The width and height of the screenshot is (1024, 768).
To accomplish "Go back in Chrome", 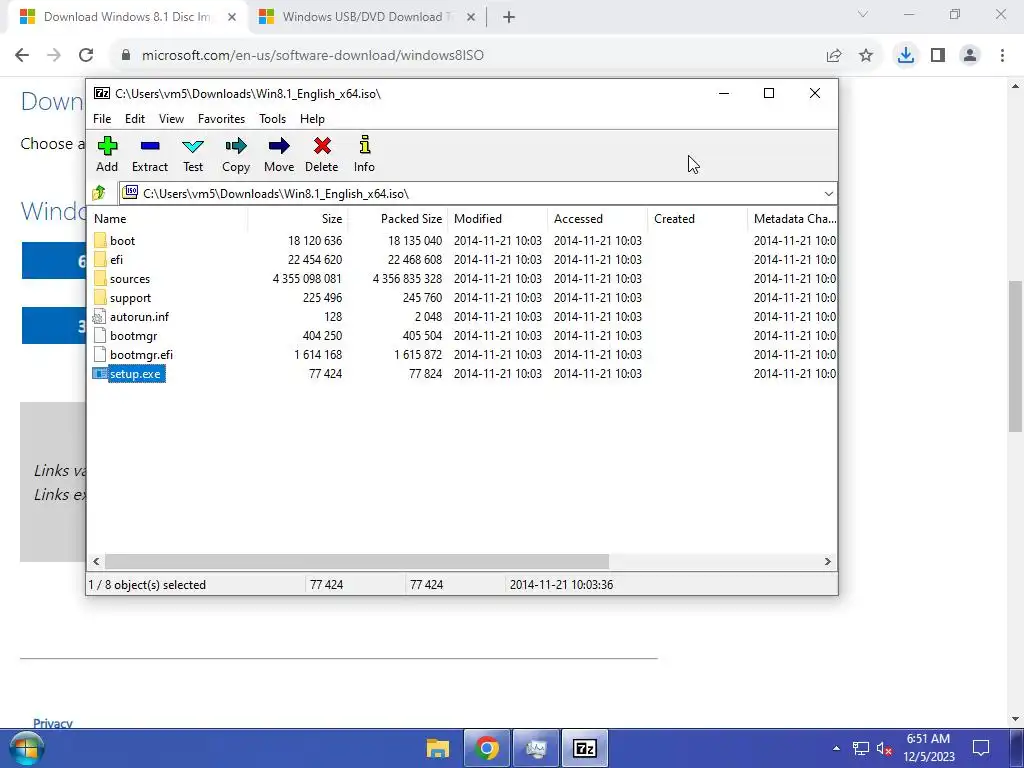I will click(22, 55).
